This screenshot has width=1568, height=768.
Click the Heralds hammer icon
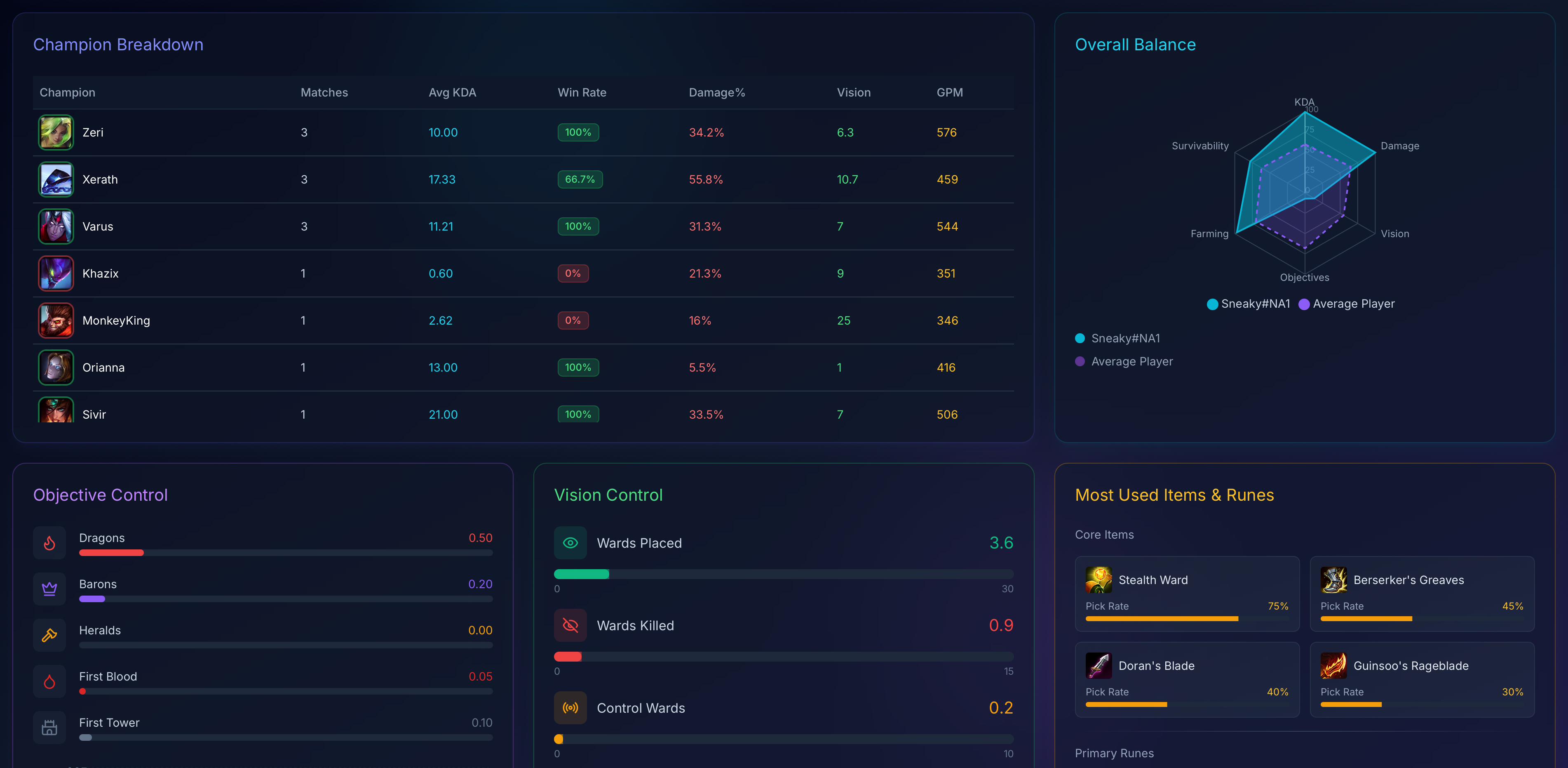pyautogui.click(x=49, y=635)
